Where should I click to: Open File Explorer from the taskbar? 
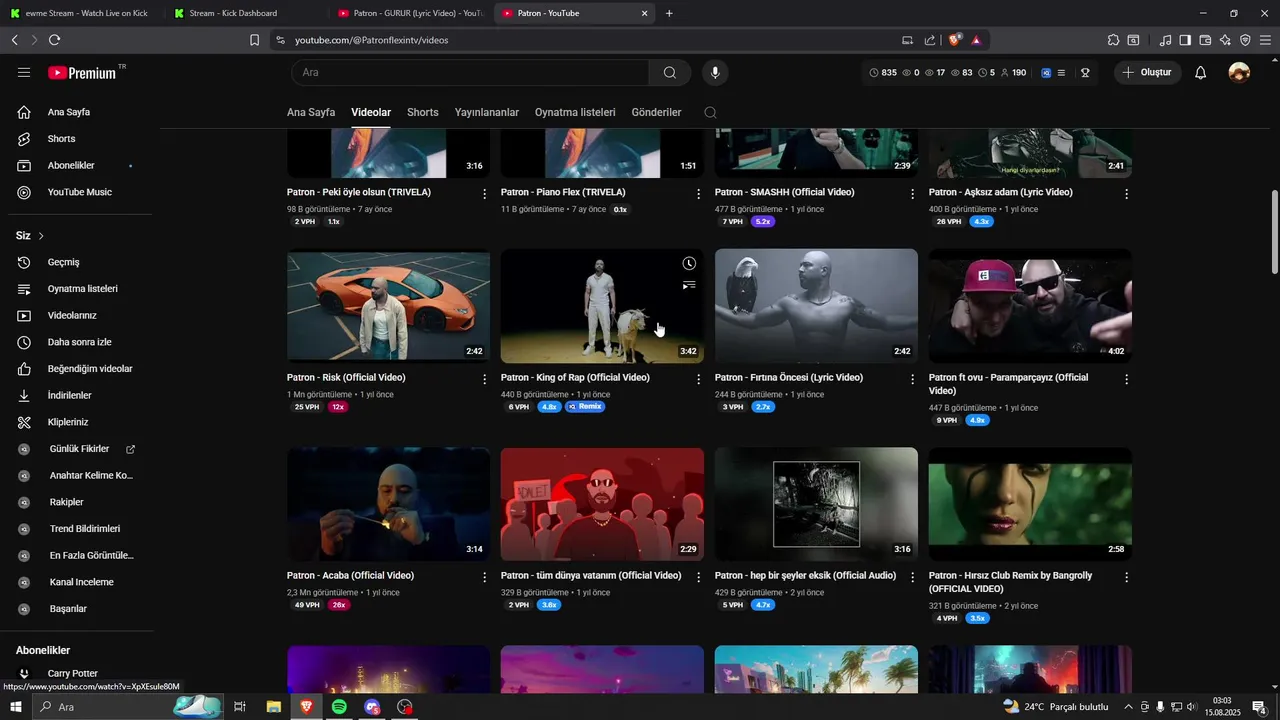pyautogui.click(x=273, y=707)
